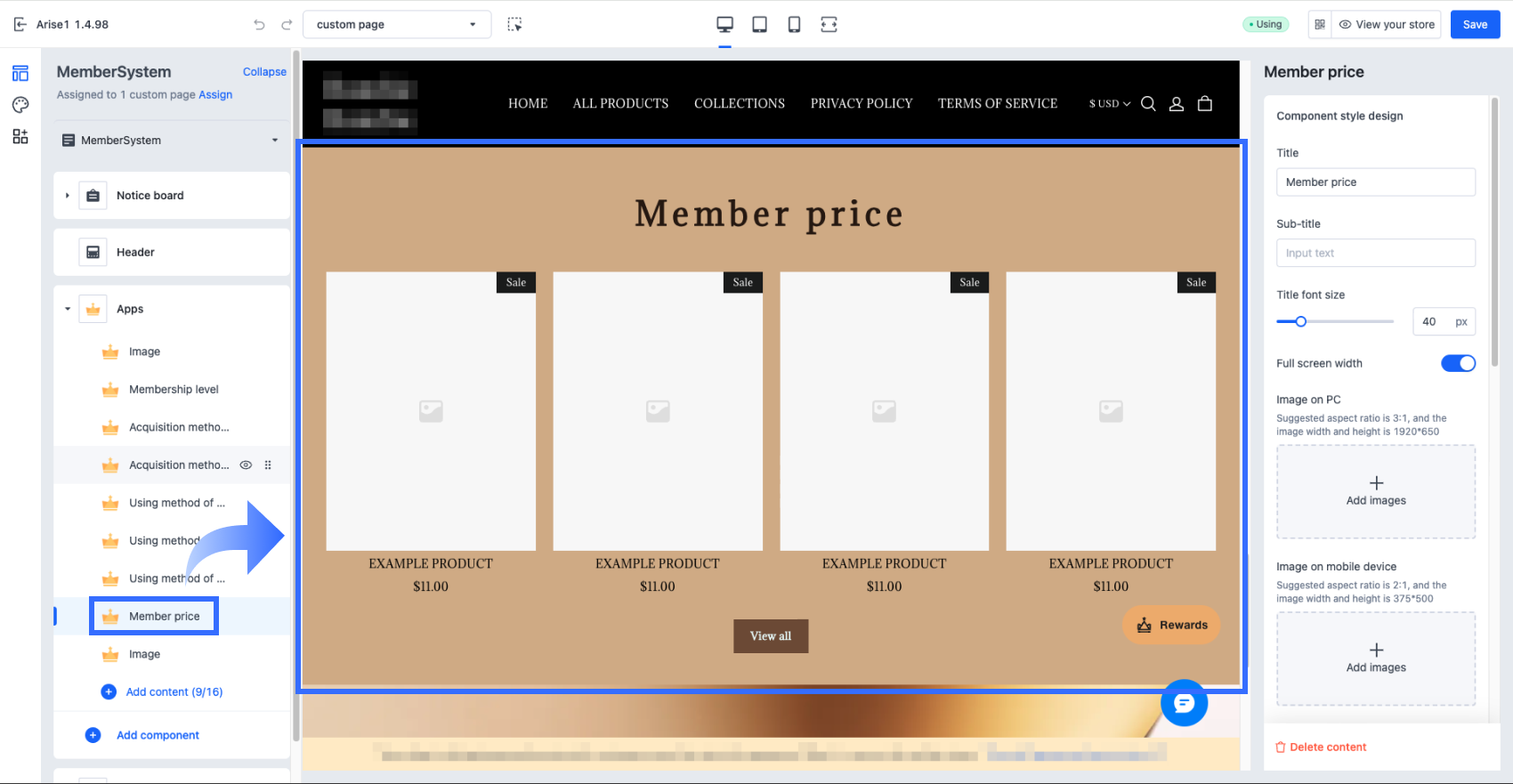
Task: Open the USD currency selector
Action: coord(1110,104)
